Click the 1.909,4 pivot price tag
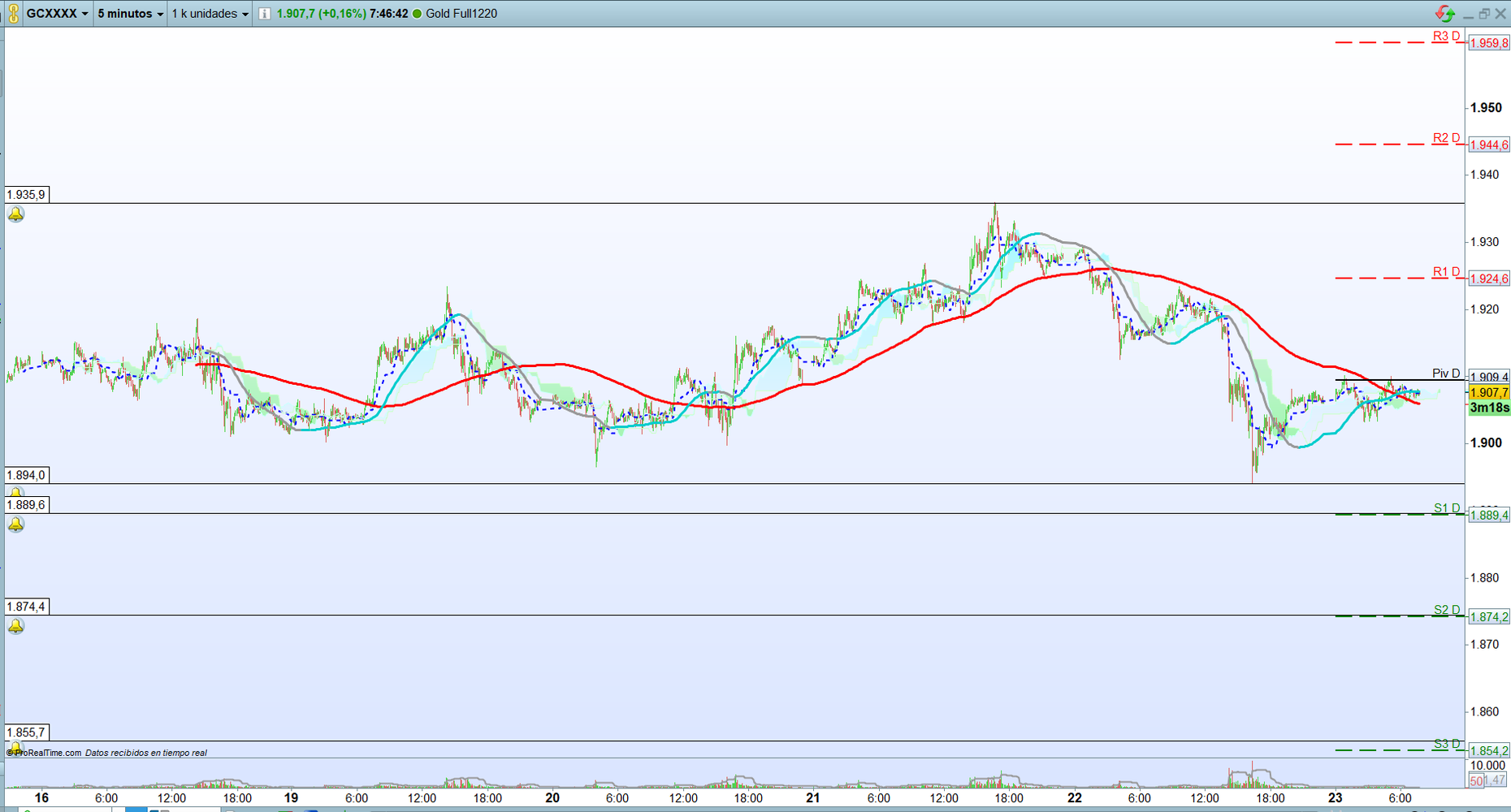Image resolution: width=1511 pixels, height=812 pixels. pyautogui.click(x=1489, y=377)
